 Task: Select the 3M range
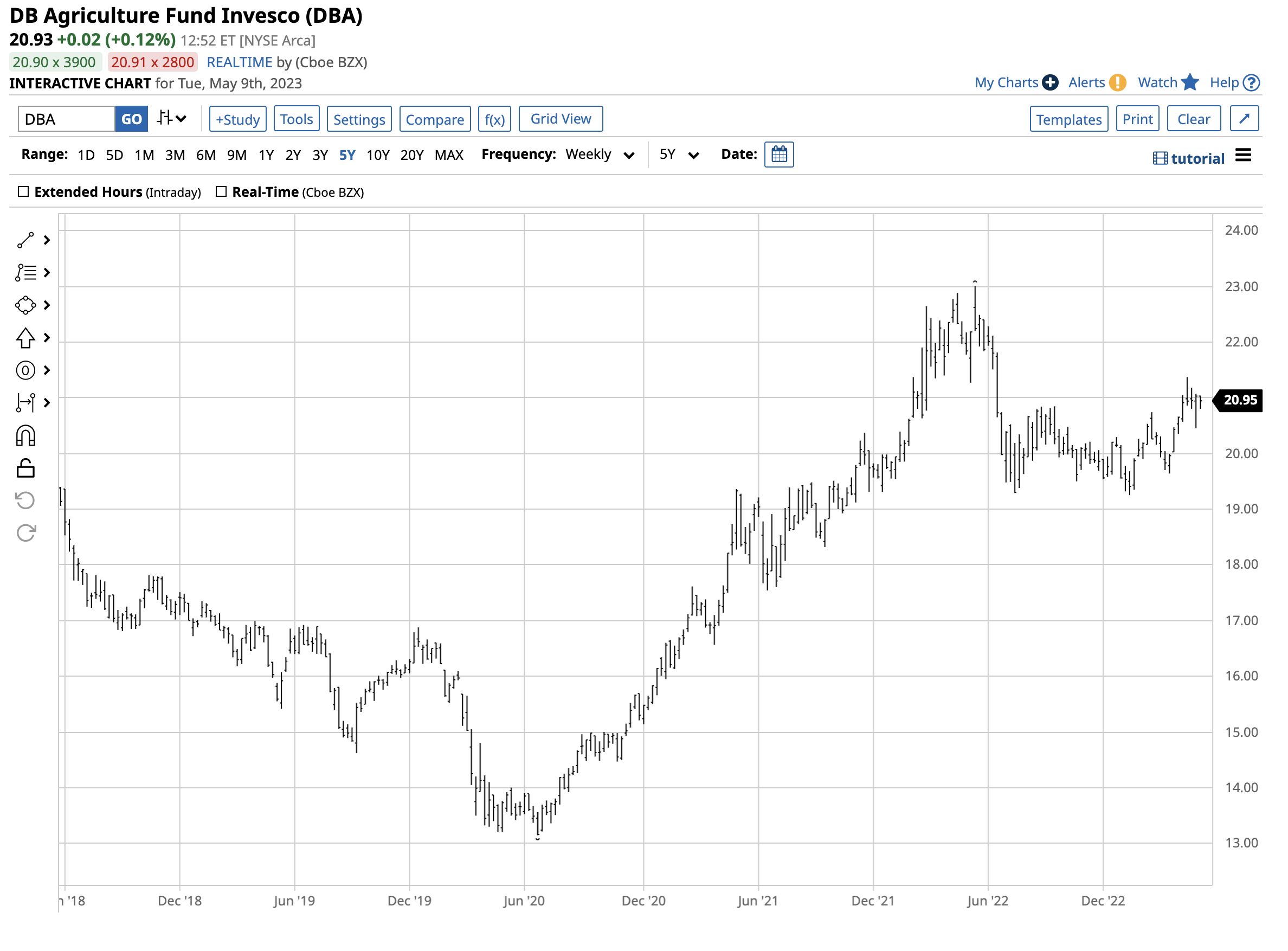175,156
